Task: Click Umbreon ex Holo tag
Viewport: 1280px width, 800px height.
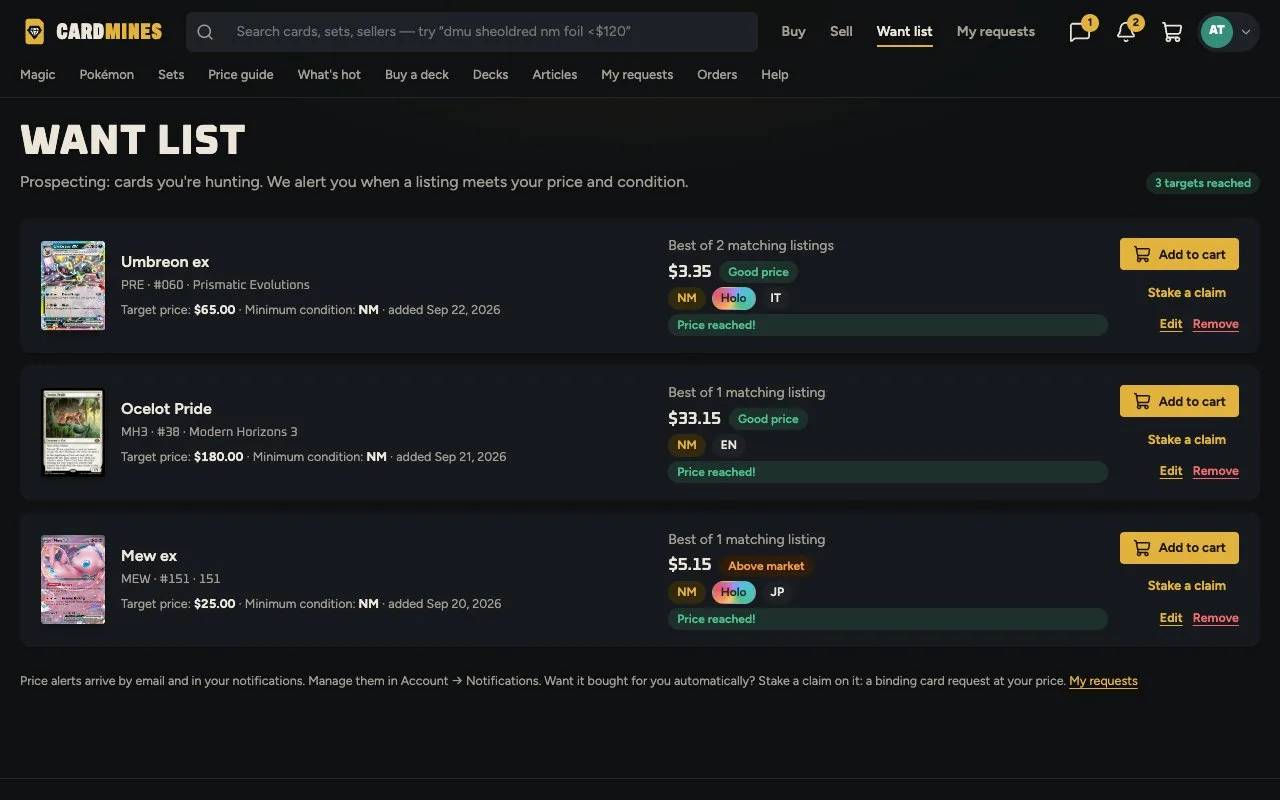Action: tap(733, 298)
